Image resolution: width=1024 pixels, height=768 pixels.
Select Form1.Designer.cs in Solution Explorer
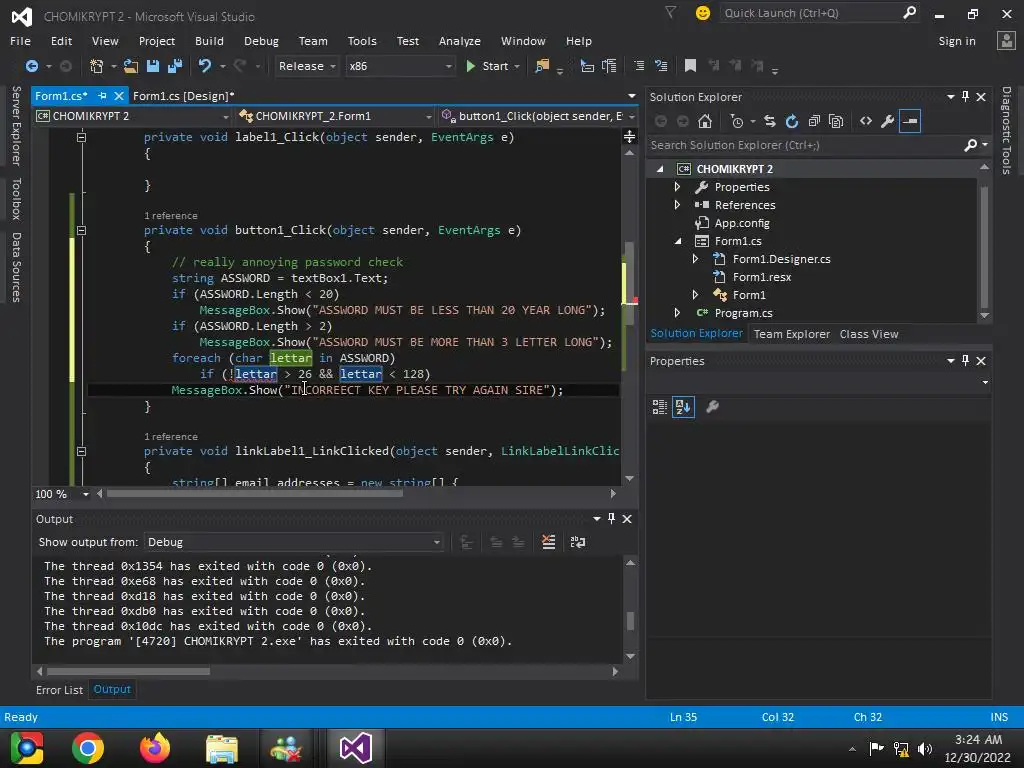pyautogui.click(x=781, y=259)
